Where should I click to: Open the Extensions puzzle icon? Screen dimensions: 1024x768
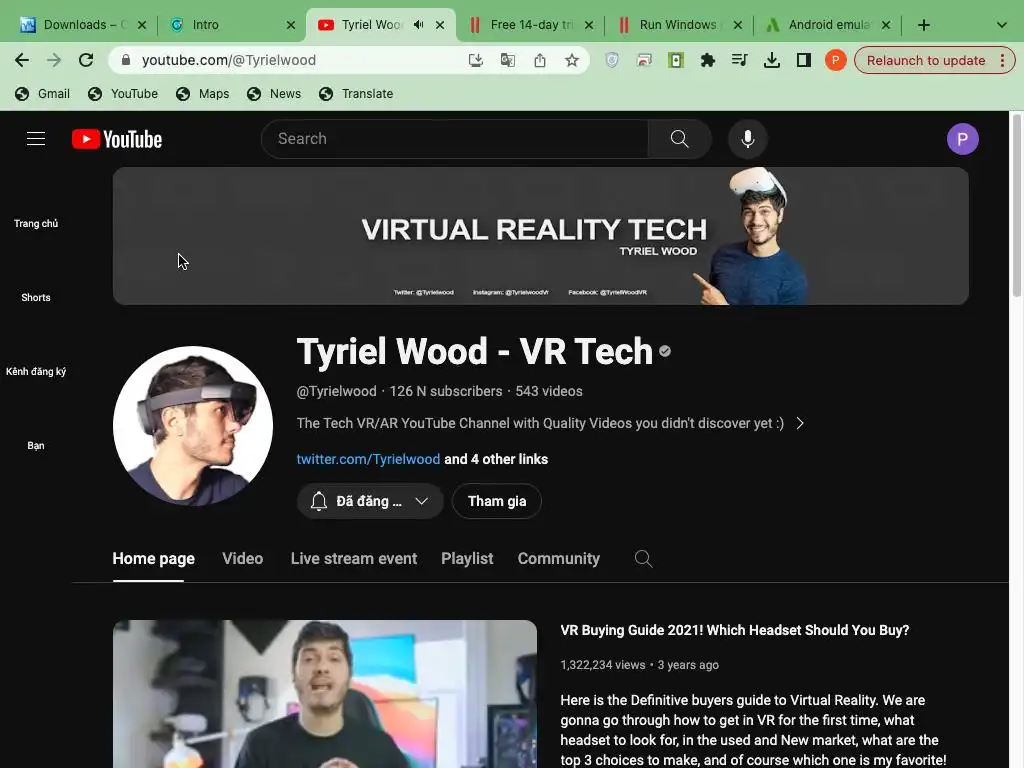click(x=707, y=60)
